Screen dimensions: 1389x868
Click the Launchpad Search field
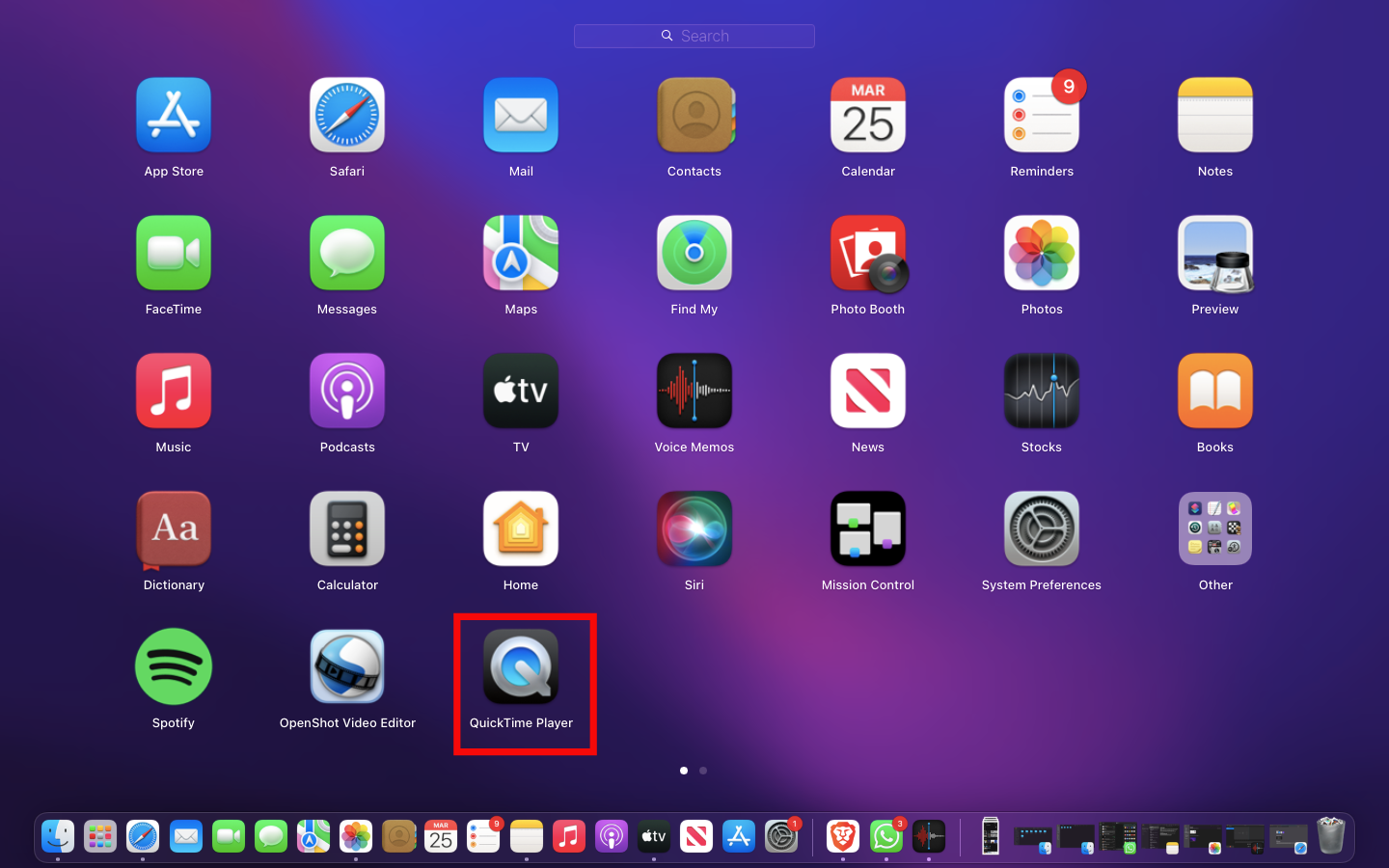tap(694, 36)
